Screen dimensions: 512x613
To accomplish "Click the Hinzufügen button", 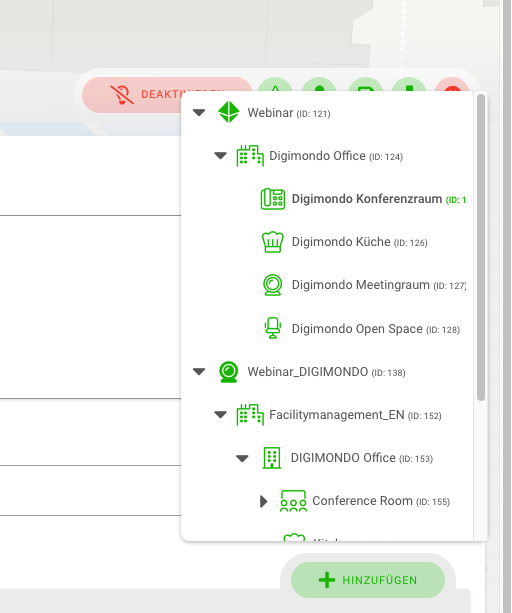I will [368, 580].
